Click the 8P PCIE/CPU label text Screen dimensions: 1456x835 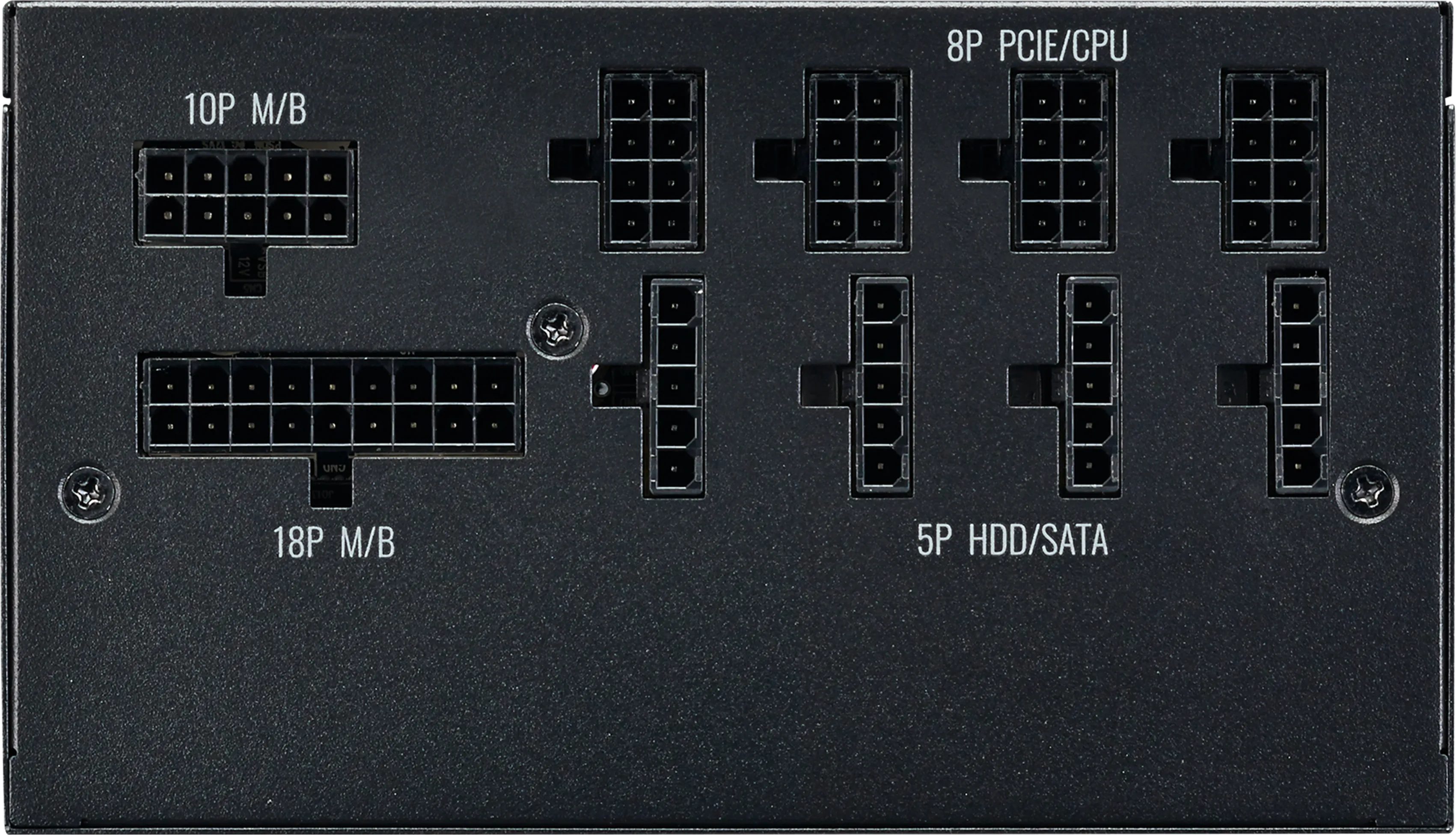[1037, 46]
